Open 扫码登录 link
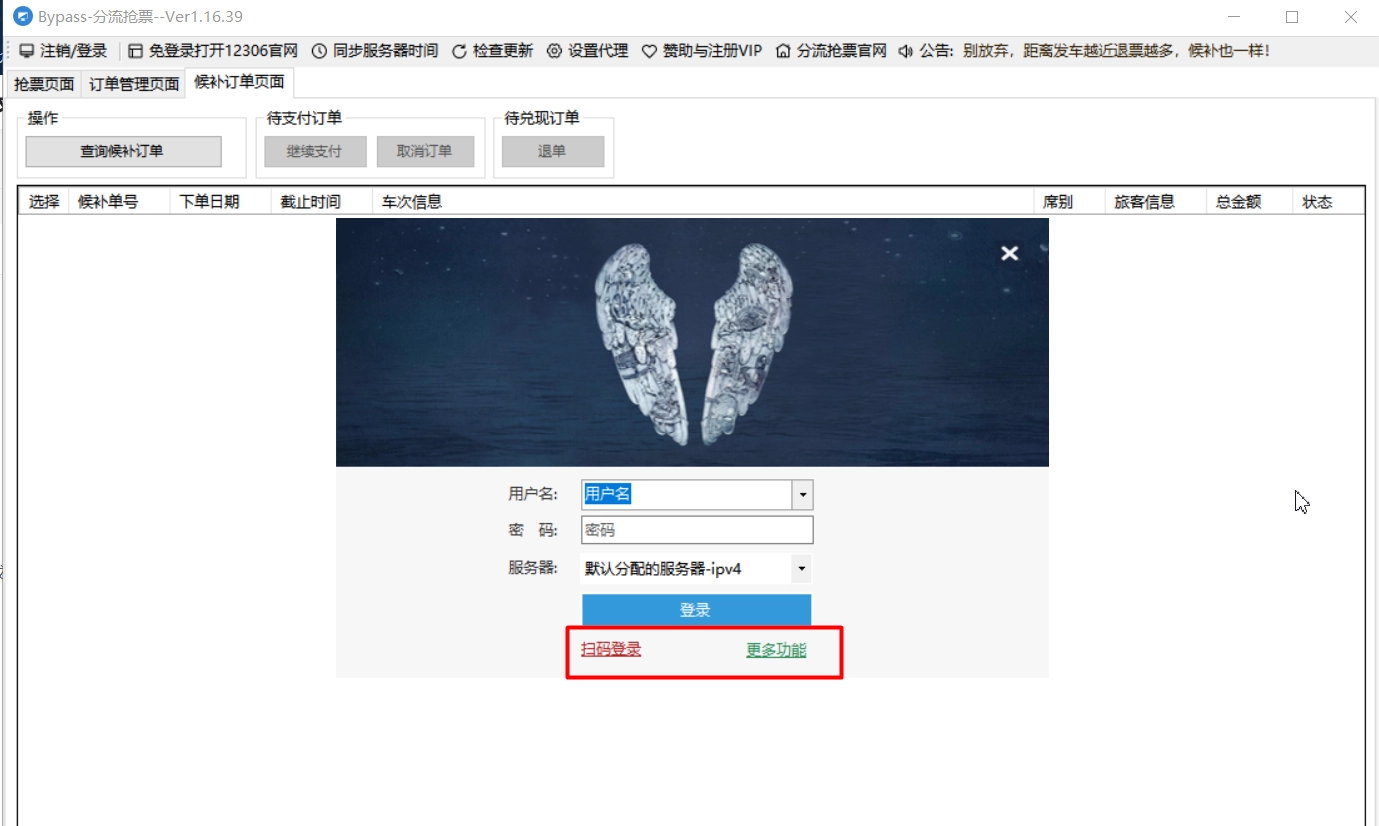 click(x=611, y=649)
